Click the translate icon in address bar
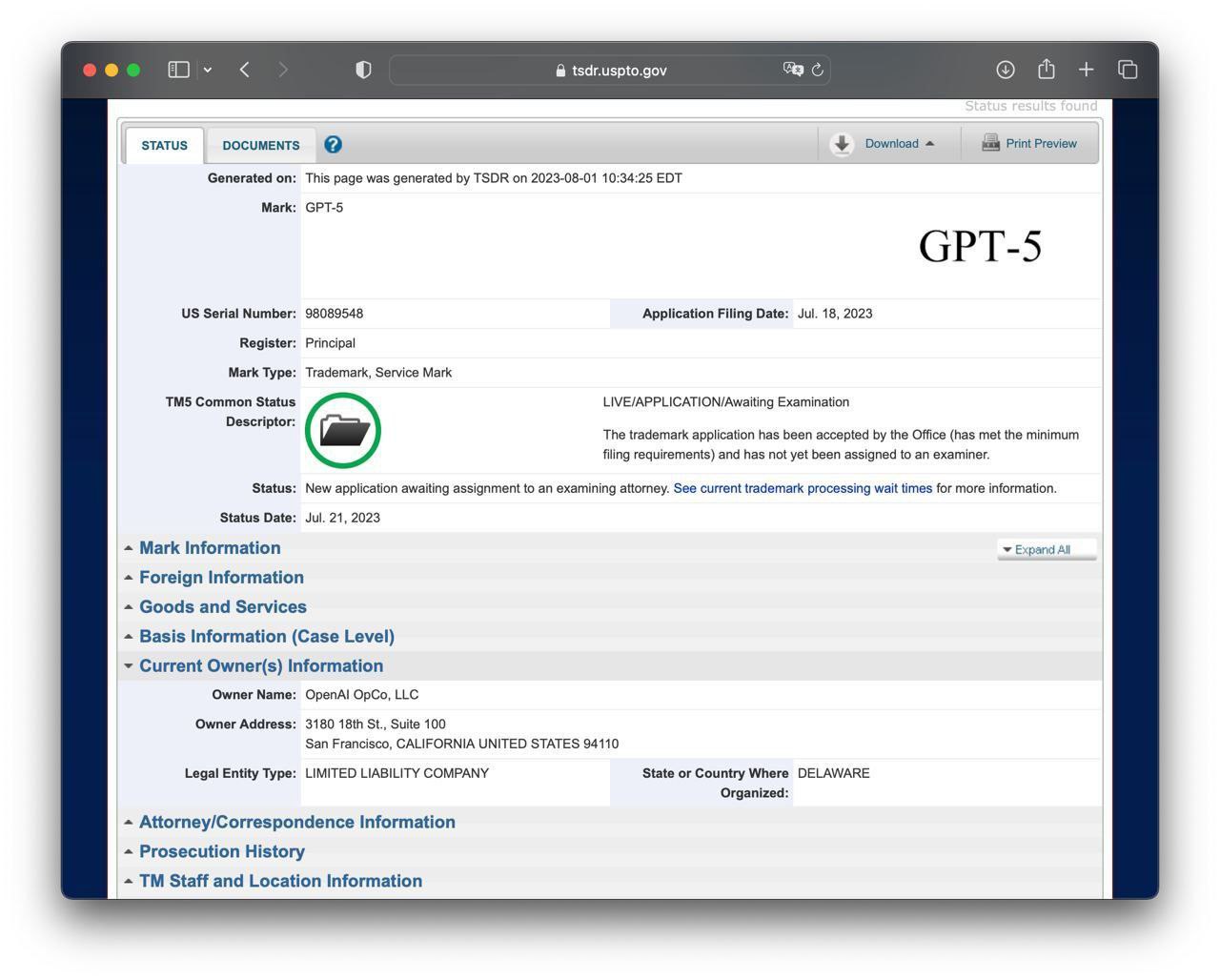The width and height of the screenshot is (1220, 980). pyautogui.click(x=792, y=70)
